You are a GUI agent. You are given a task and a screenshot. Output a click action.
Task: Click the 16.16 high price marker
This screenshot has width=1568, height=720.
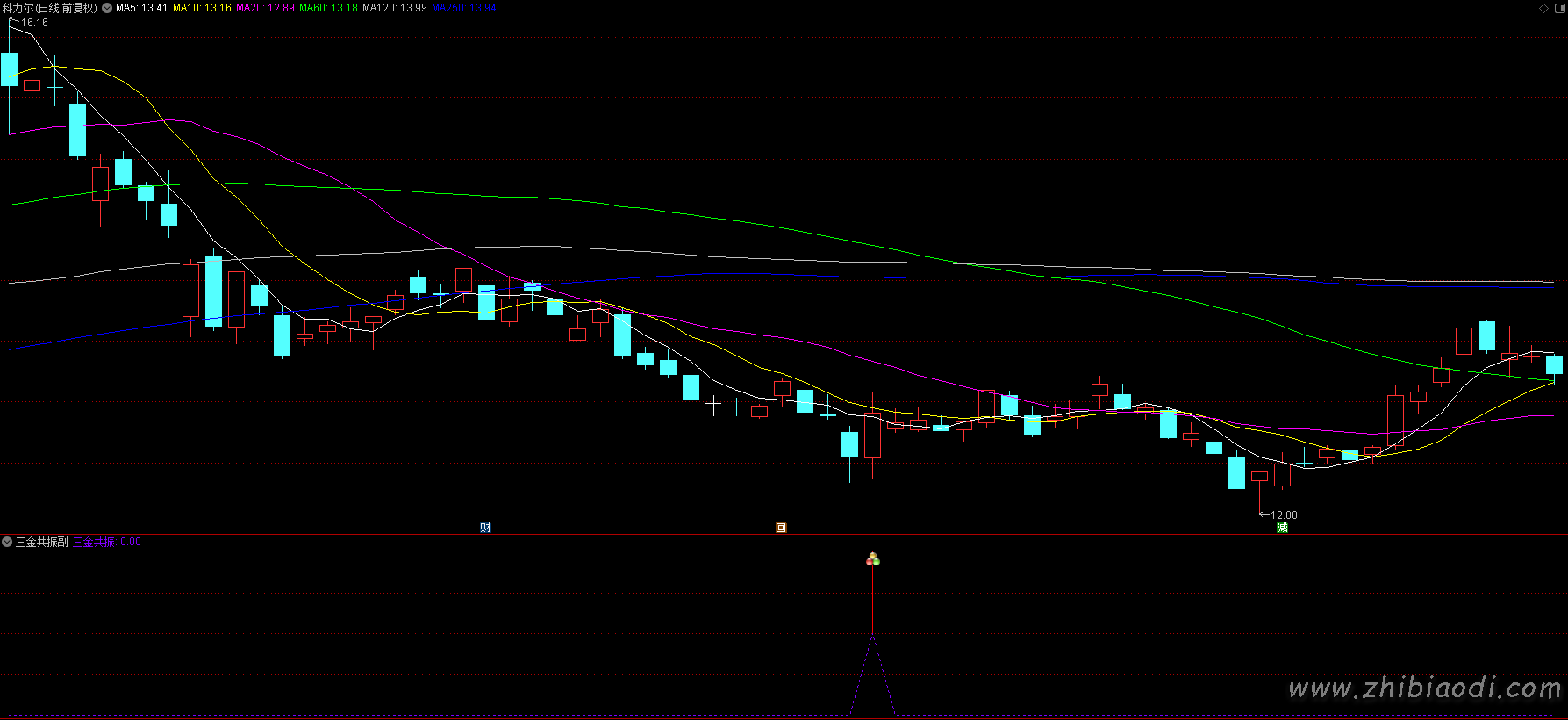[x=34, y=23]
